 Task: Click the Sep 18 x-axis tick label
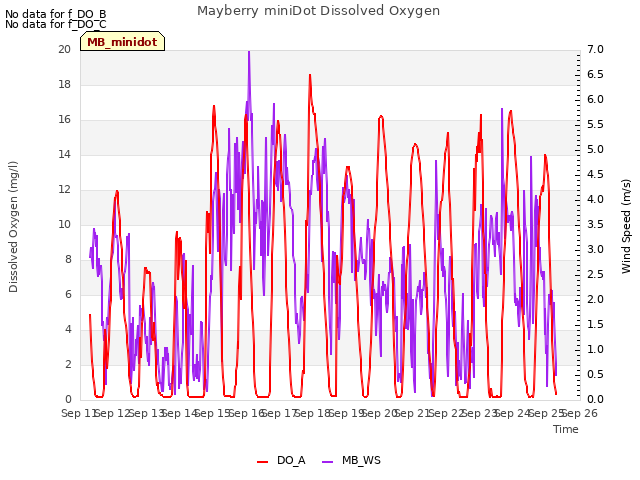coord(313,413)
